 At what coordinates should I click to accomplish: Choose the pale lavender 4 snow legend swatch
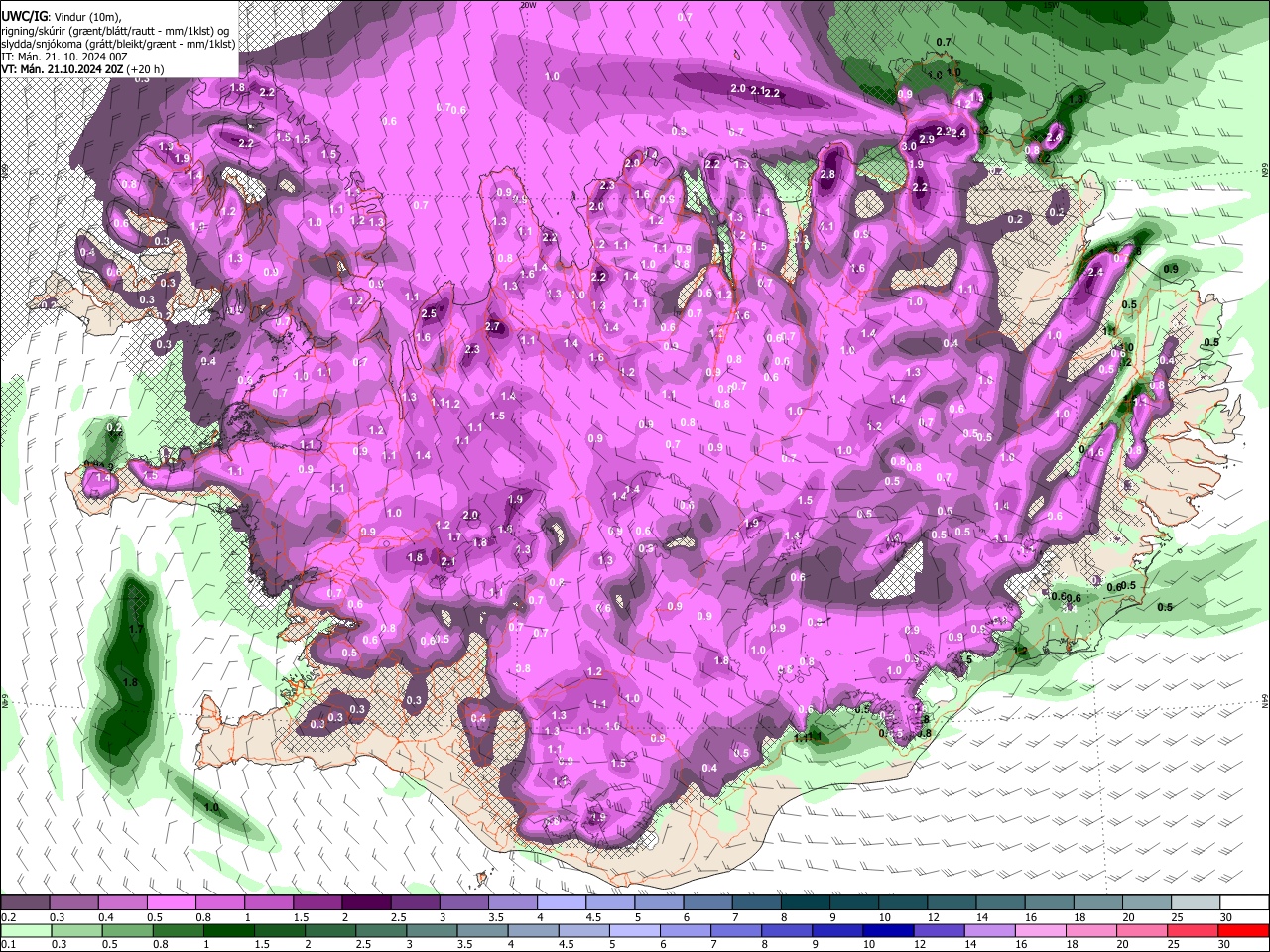coord(561,903)
